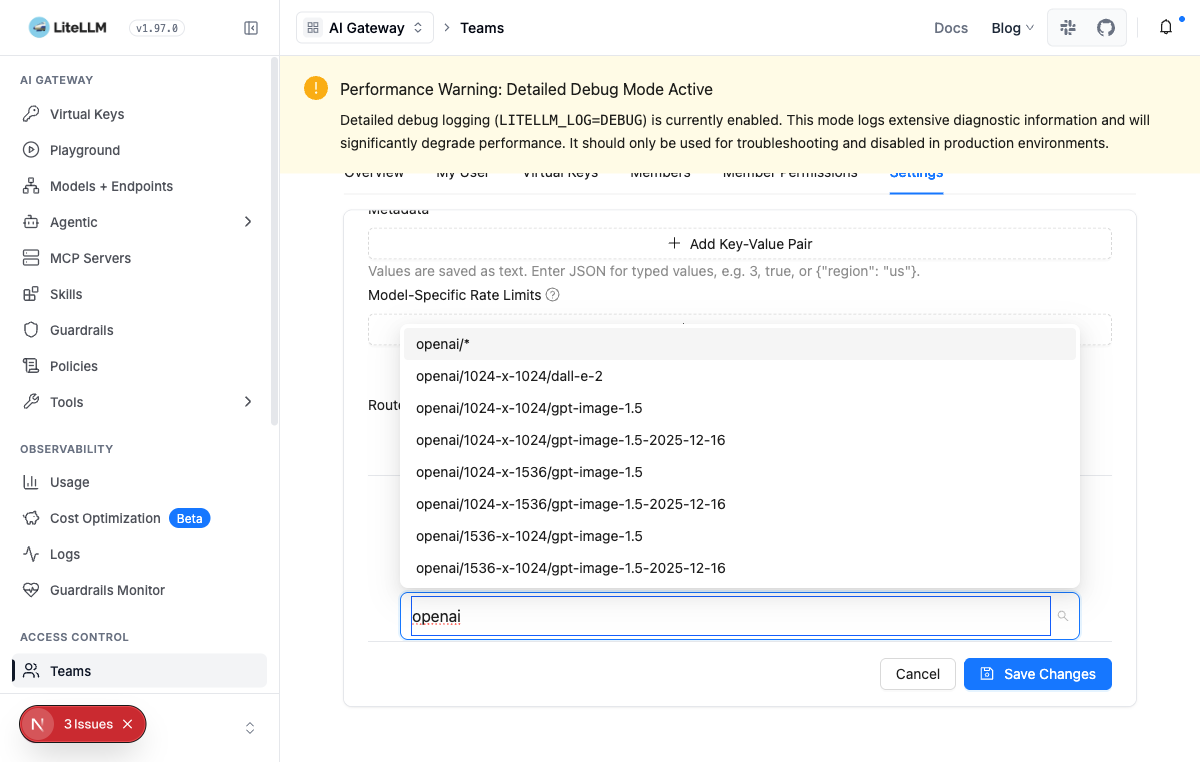
Task: Click Model-Specific Rate Limits help icon
Action: coord(552,295)
